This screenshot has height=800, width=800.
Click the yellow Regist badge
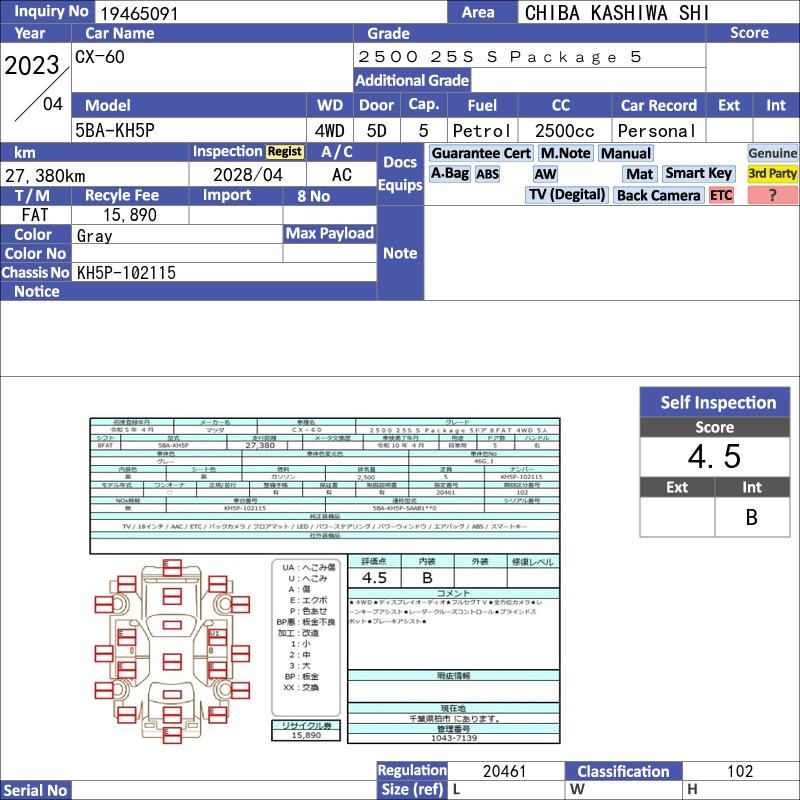[x=285, y=152]
